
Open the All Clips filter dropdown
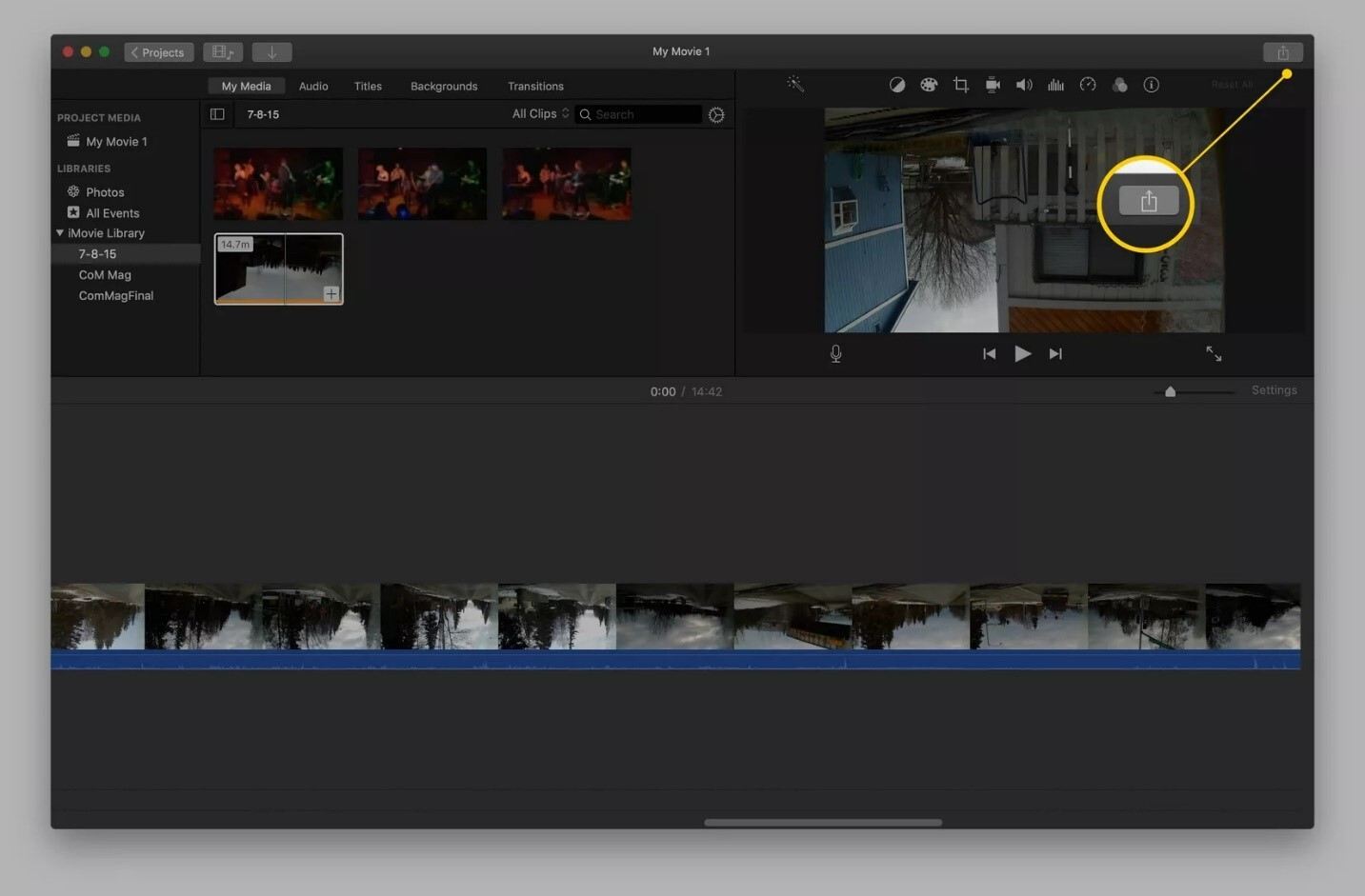(x=540, y=114)
